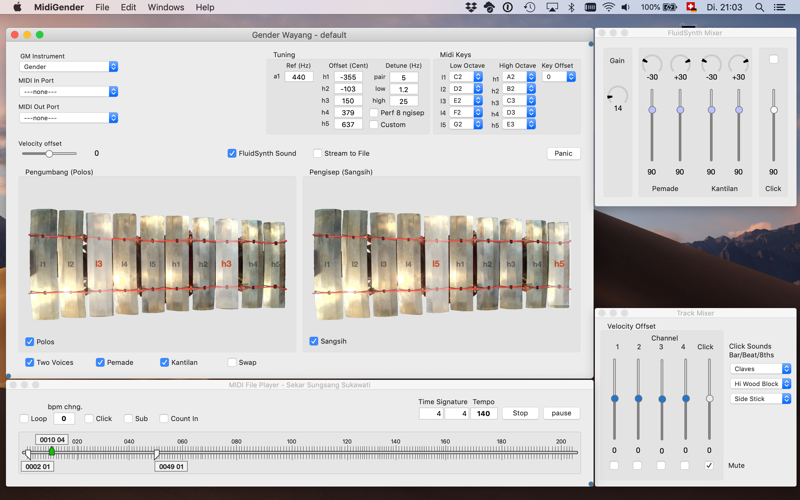The image size is (800, 500).
Task: Open the Claves click sound dropdown
Action: point(760,368)
